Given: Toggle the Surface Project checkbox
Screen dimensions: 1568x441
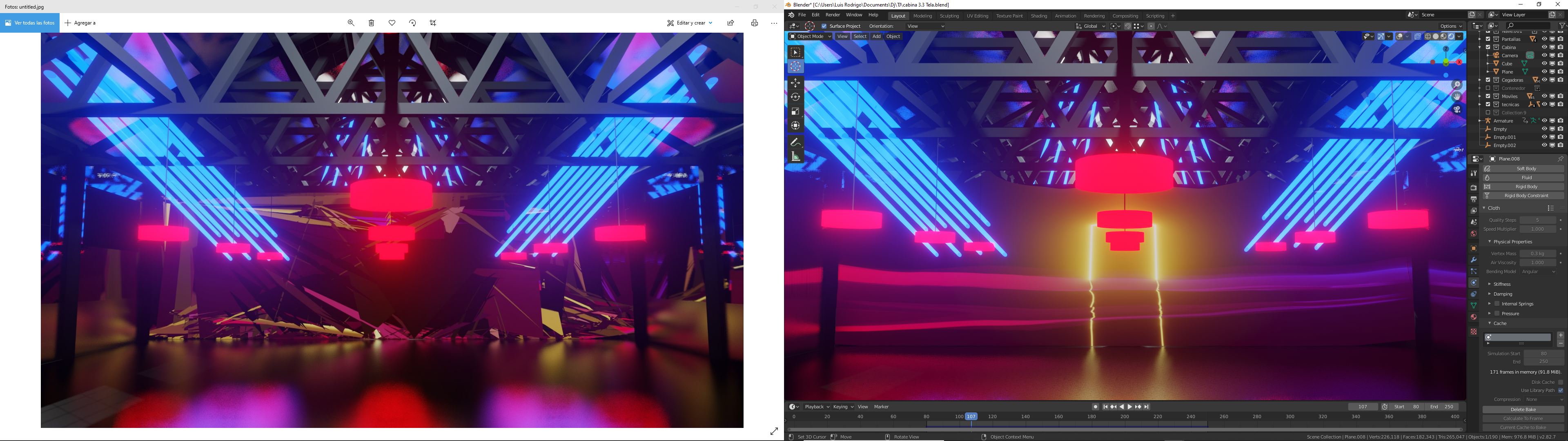Looking at the screenshot, I should click(824, 26).
